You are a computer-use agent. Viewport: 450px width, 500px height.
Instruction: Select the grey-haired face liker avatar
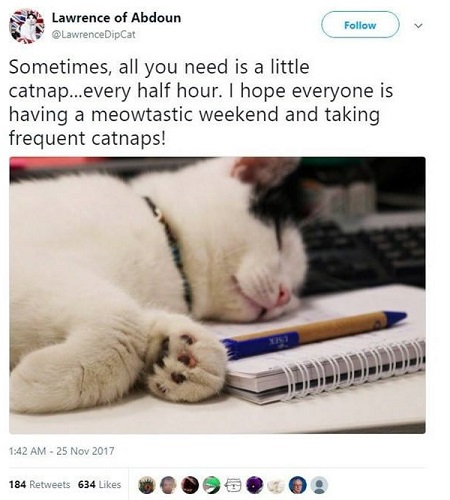coord(168,485)
